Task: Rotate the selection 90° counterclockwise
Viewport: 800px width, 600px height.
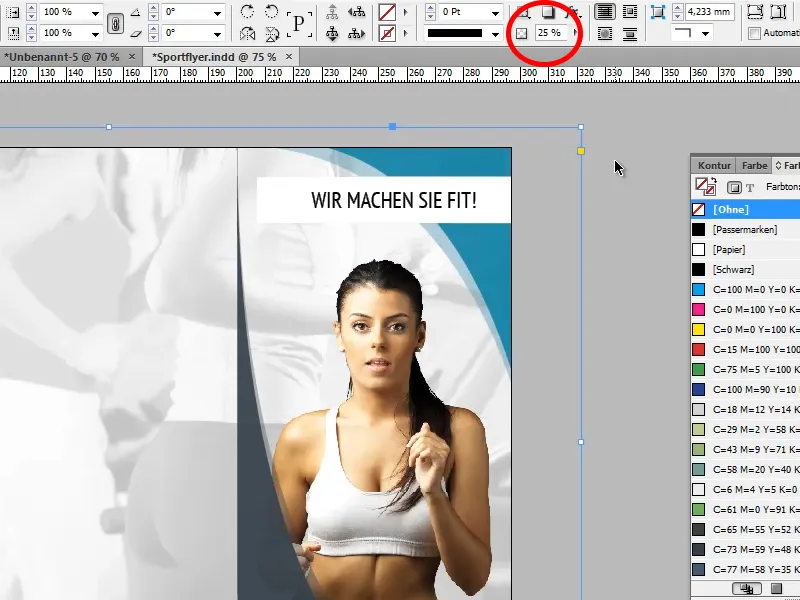Action: tap(272, 11)
